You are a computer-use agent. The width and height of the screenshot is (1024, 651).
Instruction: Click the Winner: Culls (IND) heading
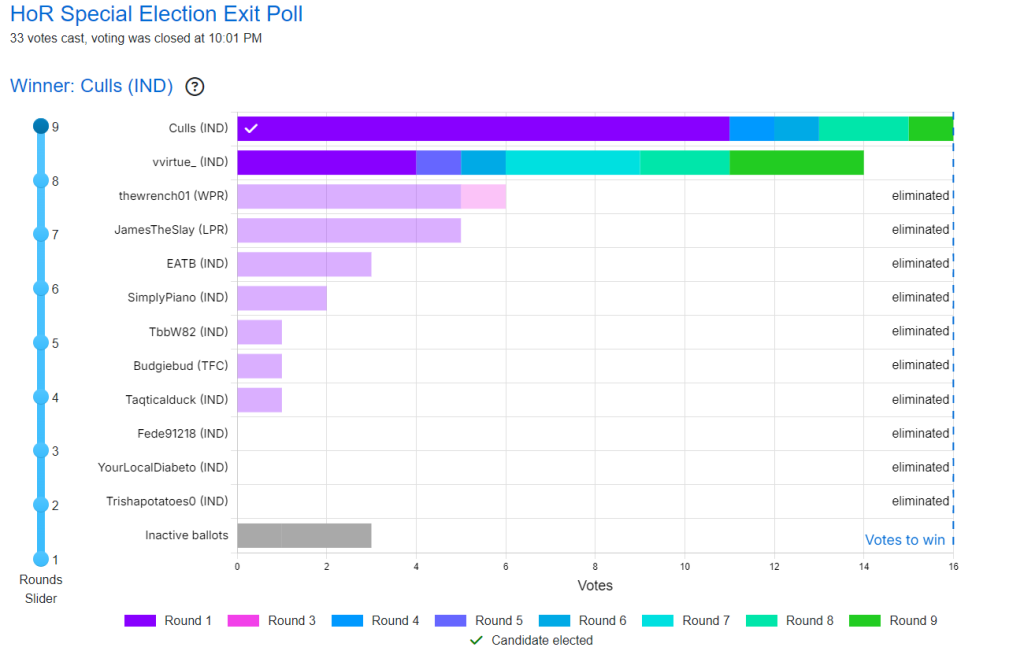(91, 86)
